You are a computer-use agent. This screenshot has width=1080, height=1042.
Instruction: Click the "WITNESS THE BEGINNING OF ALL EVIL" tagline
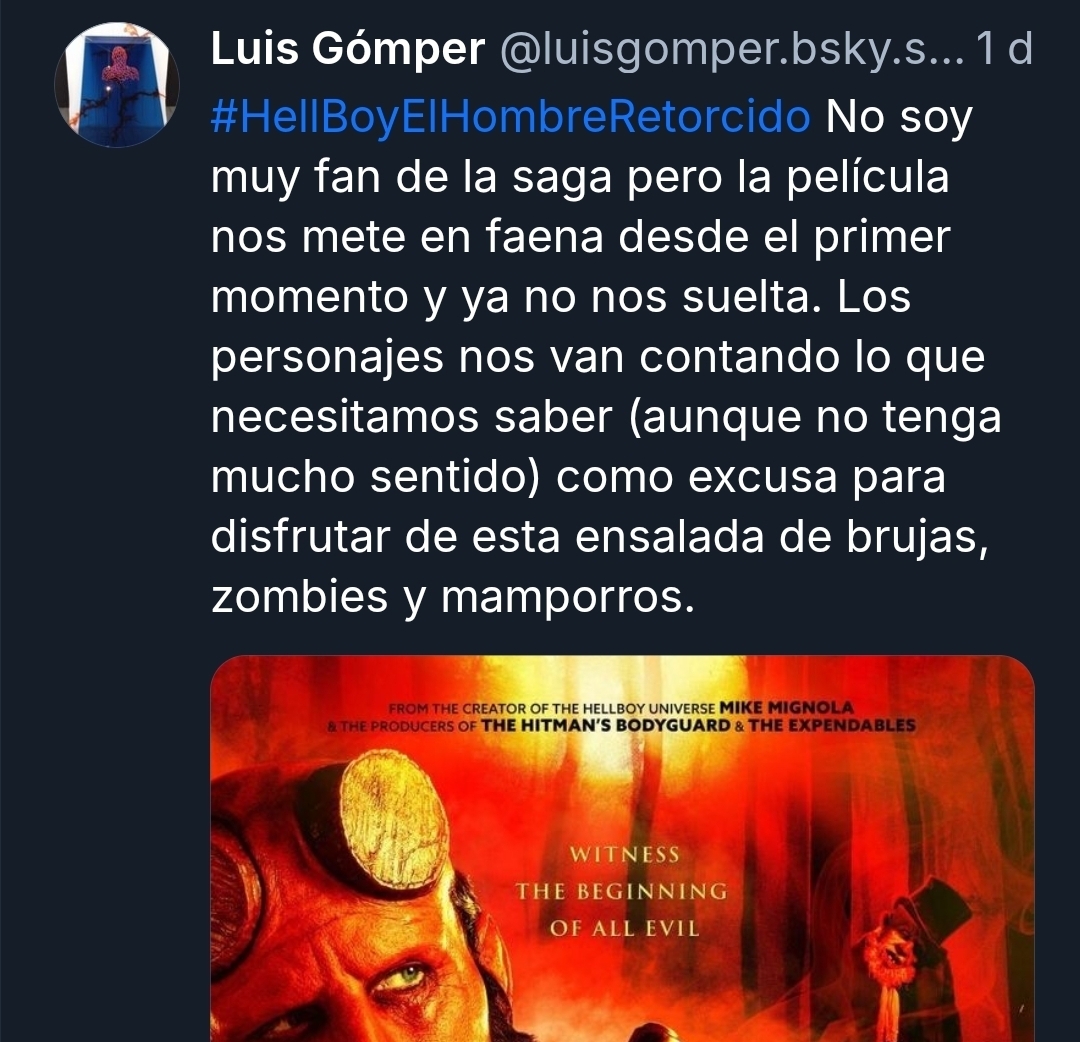(622, 891)
